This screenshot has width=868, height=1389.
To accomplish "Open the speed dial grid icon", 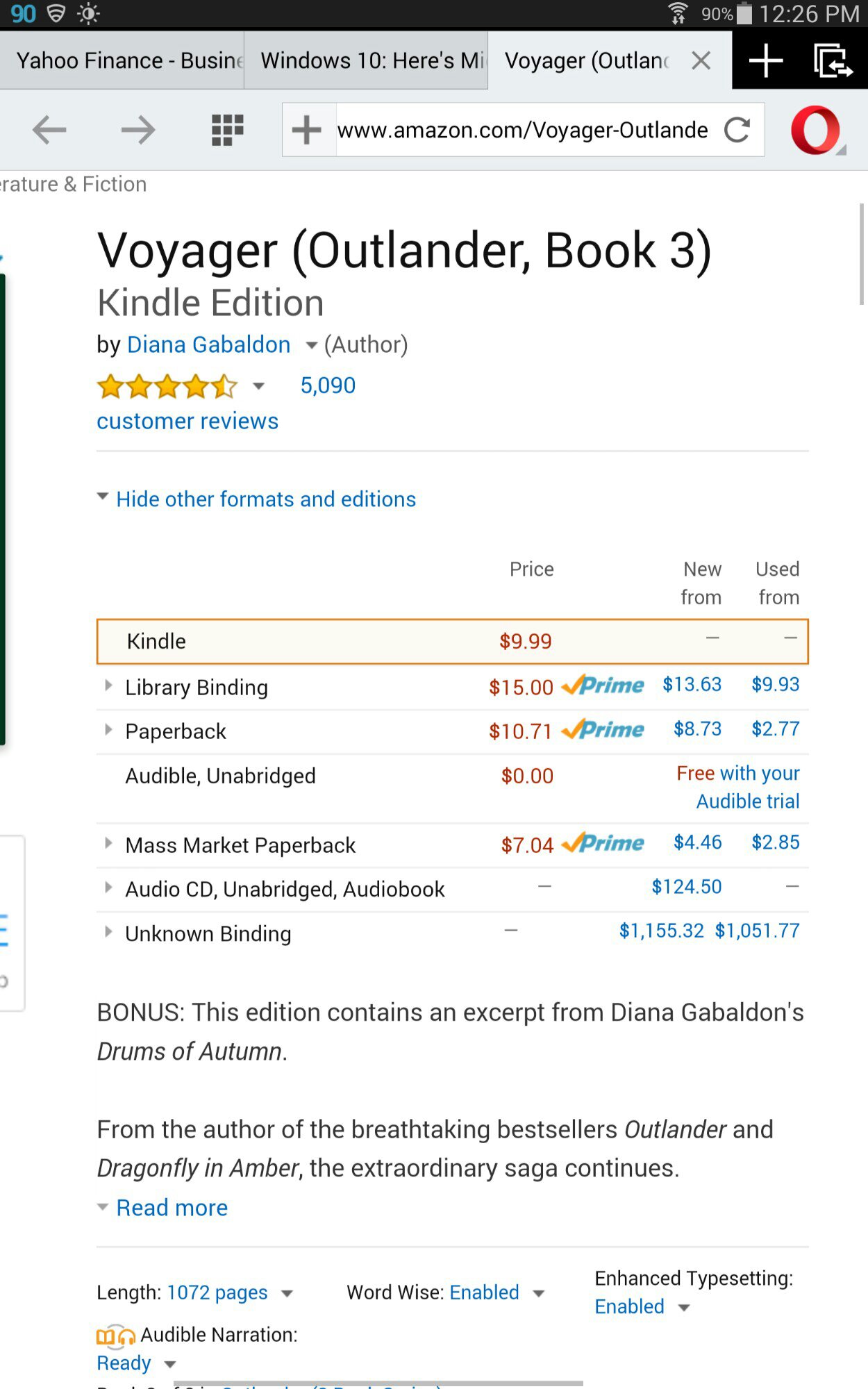I will (x=227, y=130).
